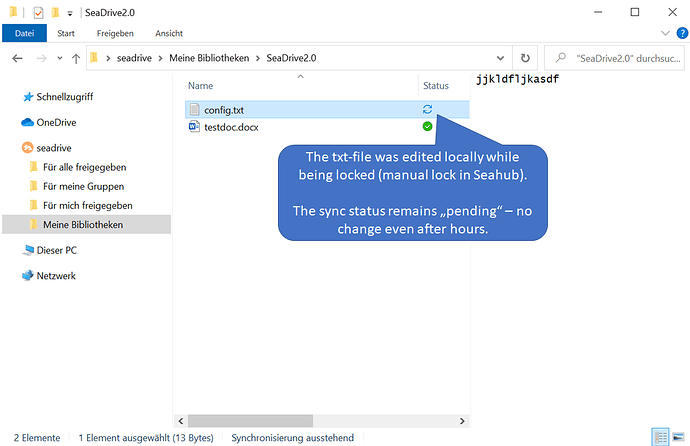Select Meine Bibliotheken in the sidebar
The height and width of the screenshot is (446, 690).
[x=86, y=224]
